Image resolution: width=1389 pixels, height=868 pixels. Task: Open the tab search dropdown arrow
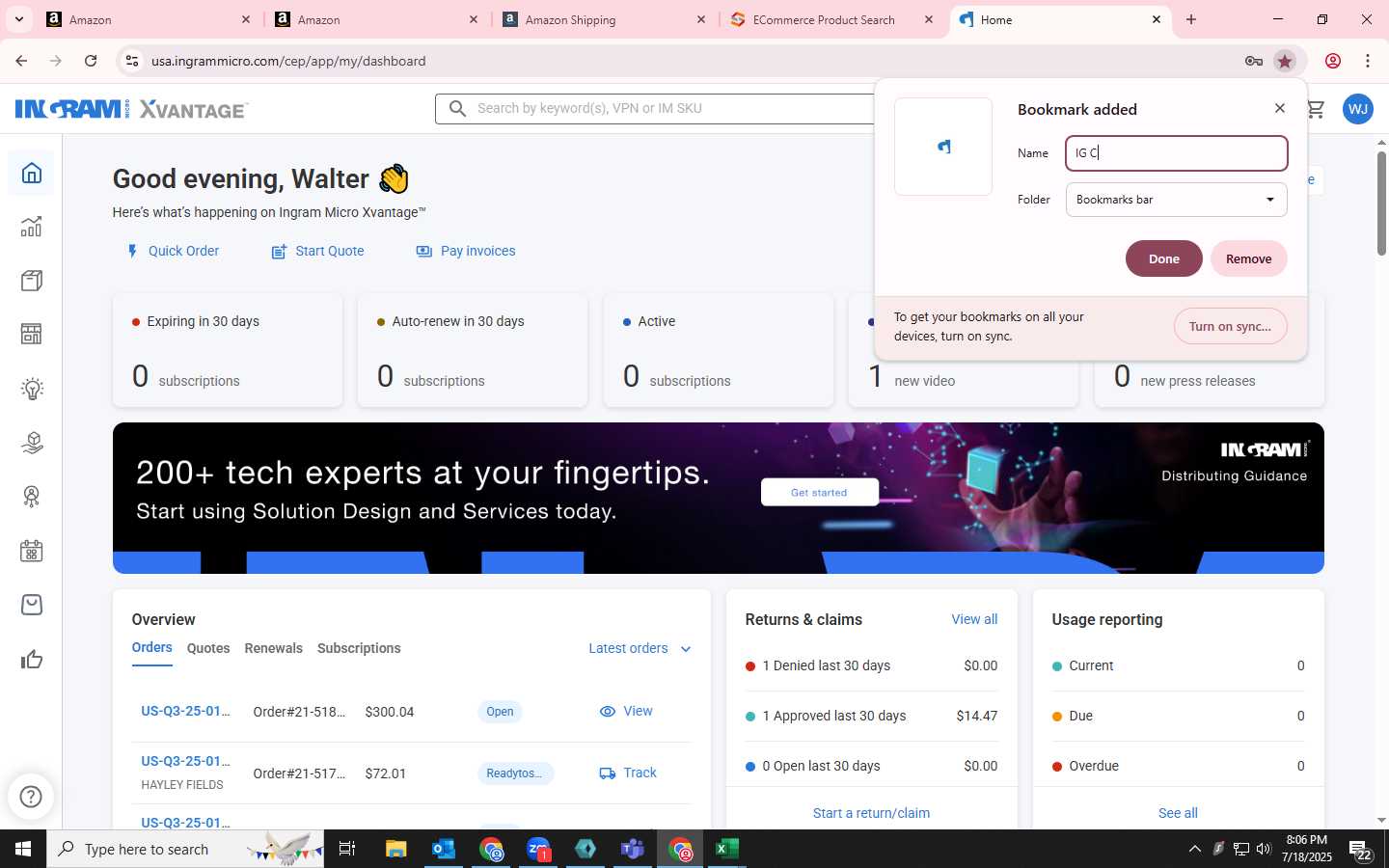click(18, 19)
